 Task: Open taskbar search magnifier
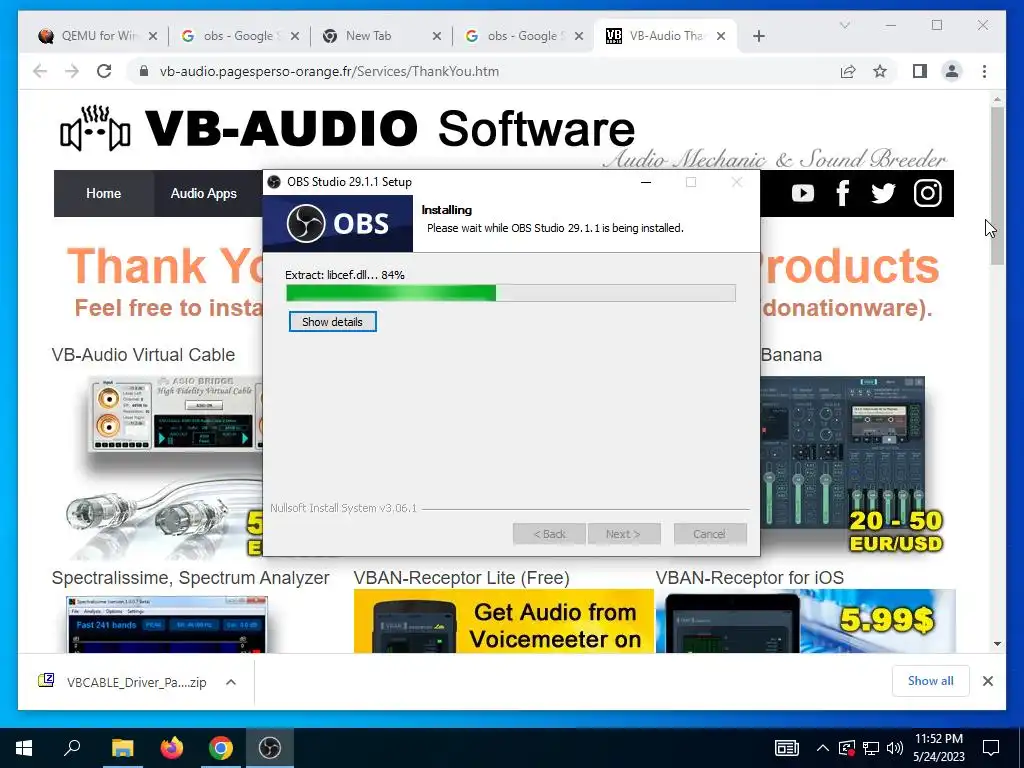[72, 748]
